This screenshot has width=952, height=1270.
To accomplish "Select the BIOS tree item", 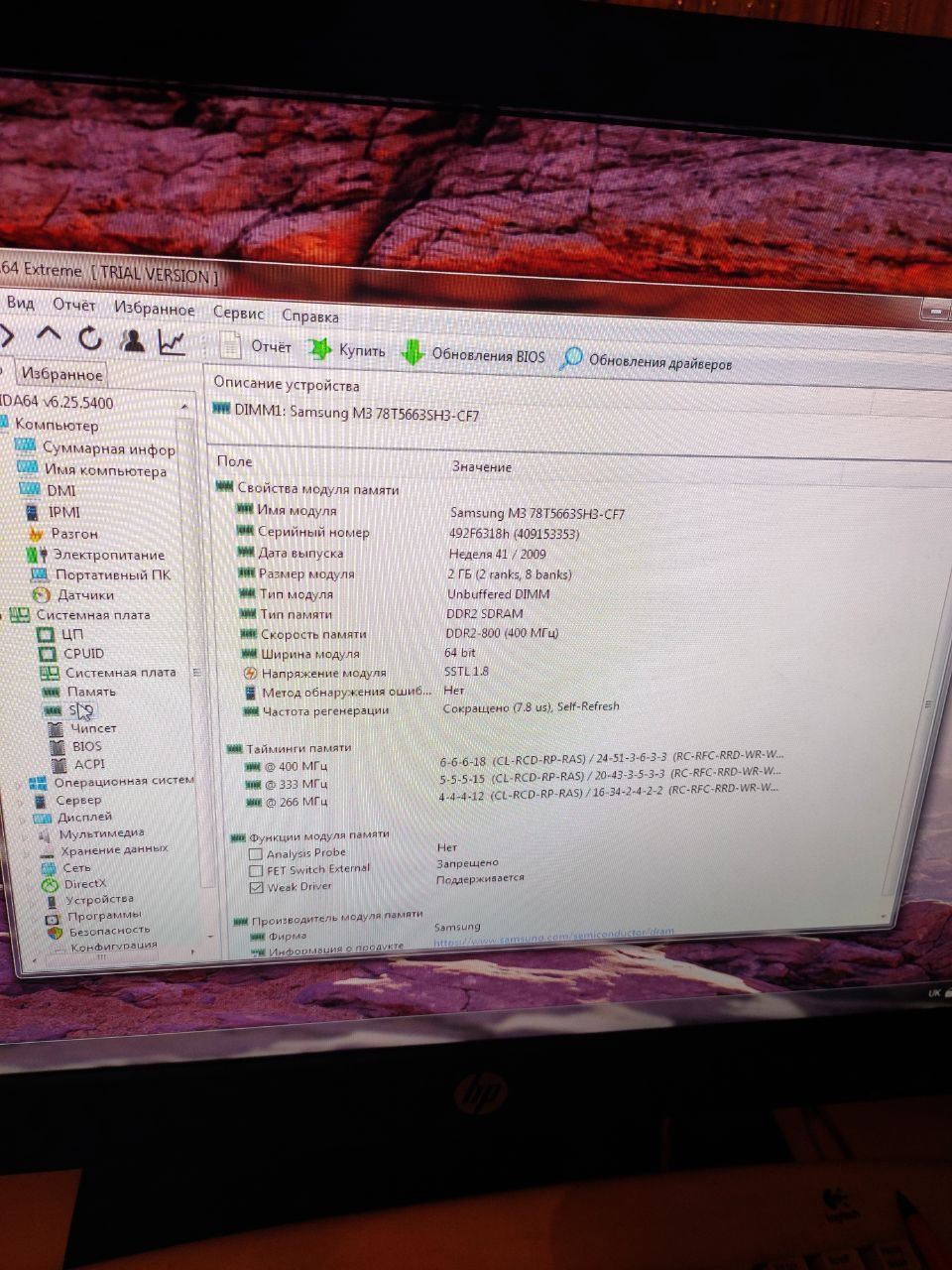I will pos(75,746).
